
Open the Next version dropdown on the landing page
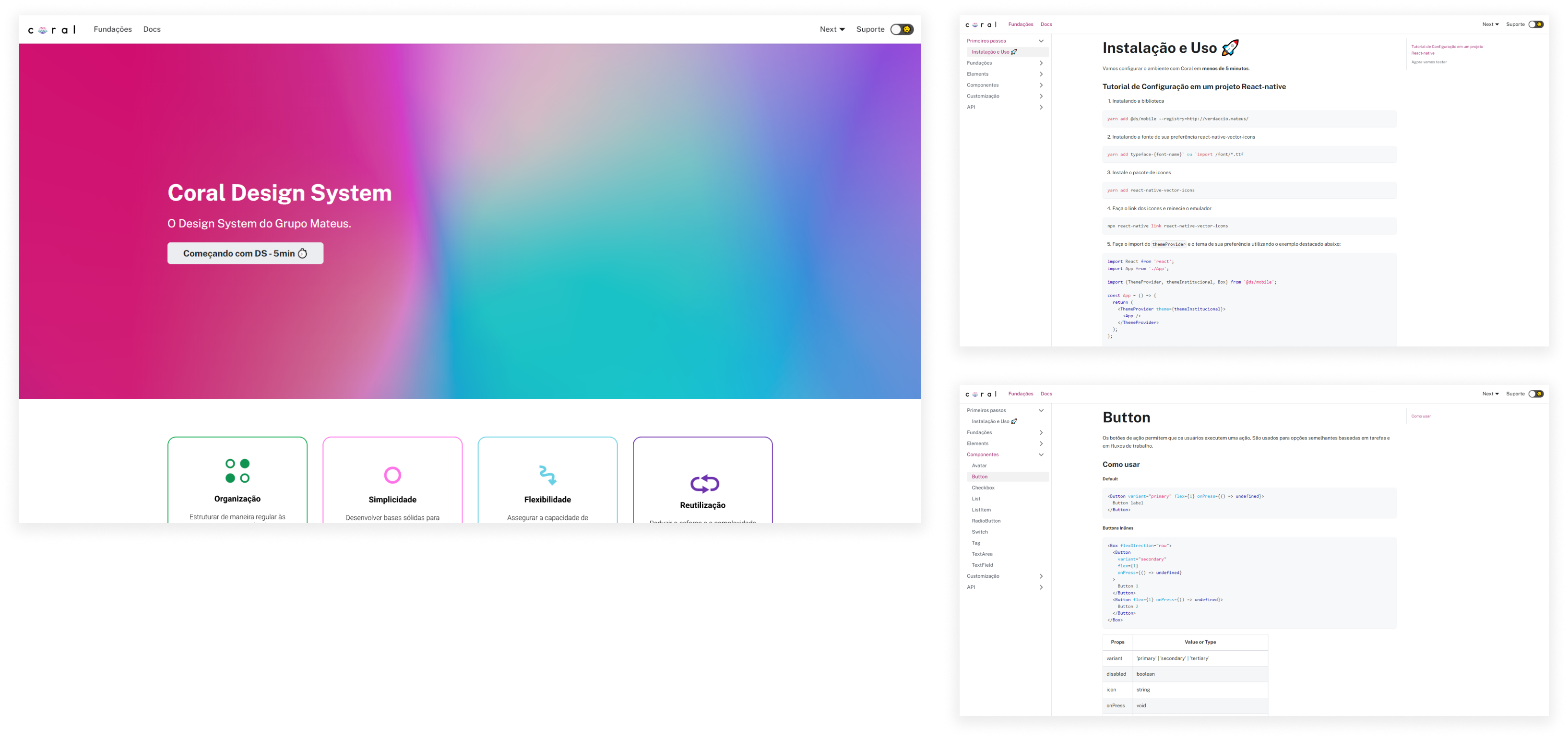(x=832, y=29)
